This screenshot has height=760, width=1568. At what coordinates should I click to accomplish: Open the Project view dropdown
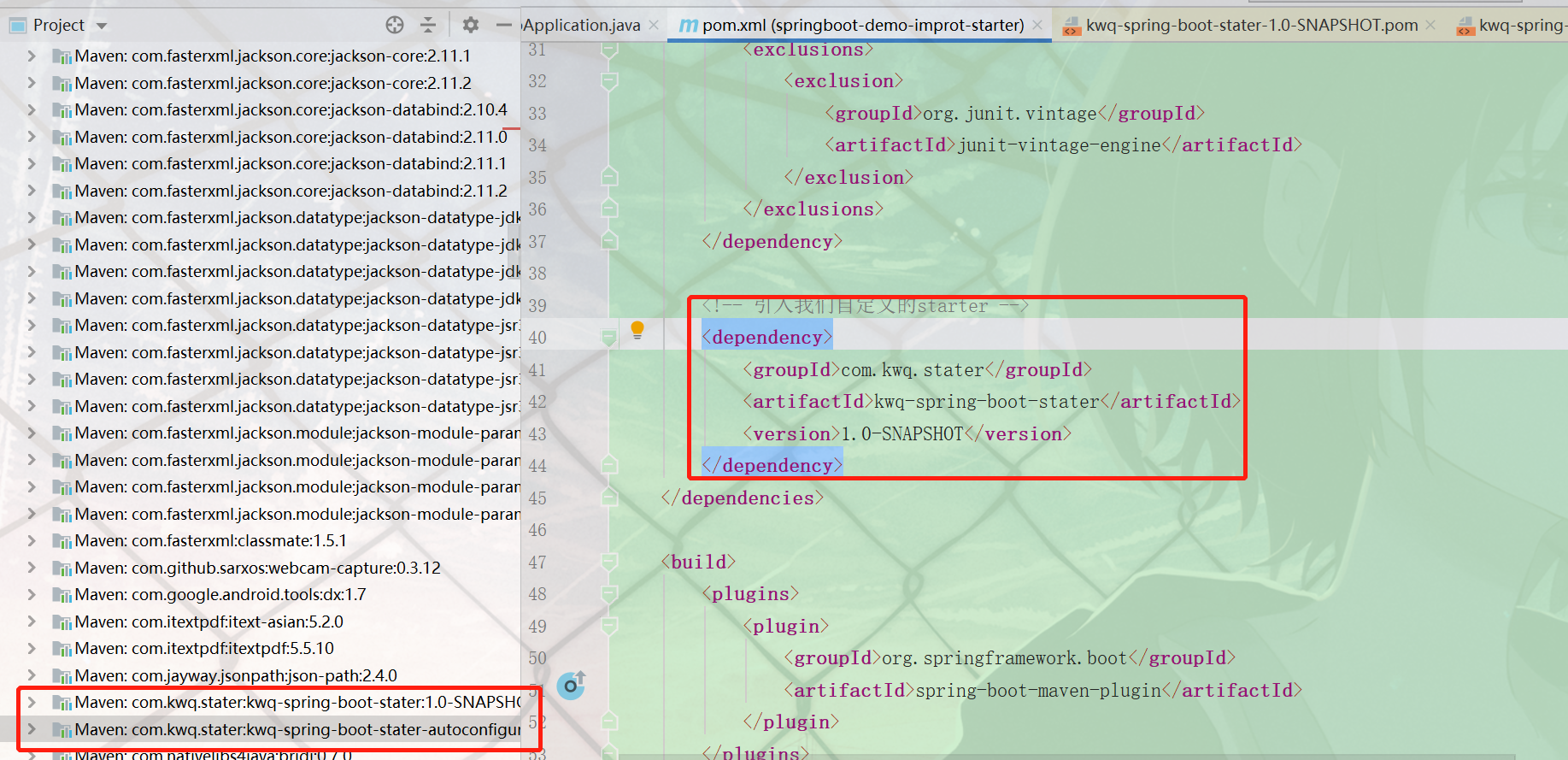[102, 26]
